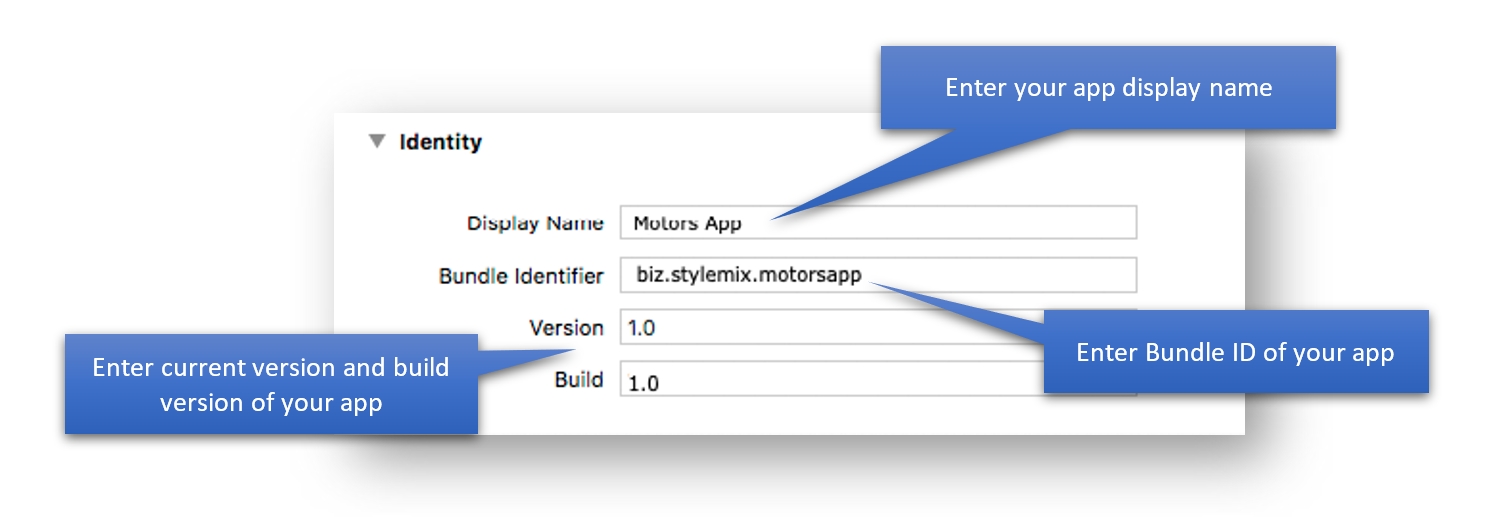Select the Build label text
Image resolution: width=1487 pixels, height=517 pixels.
point(579,380)
